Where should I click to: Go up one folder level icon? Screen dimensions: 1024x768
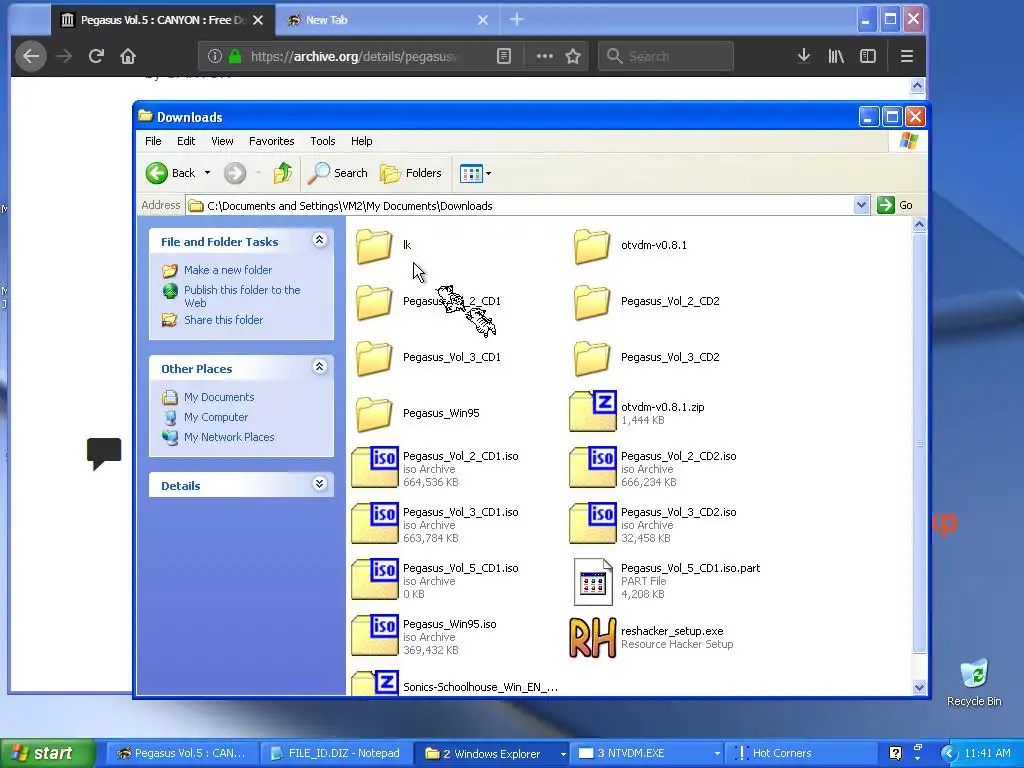click(283, 173)
